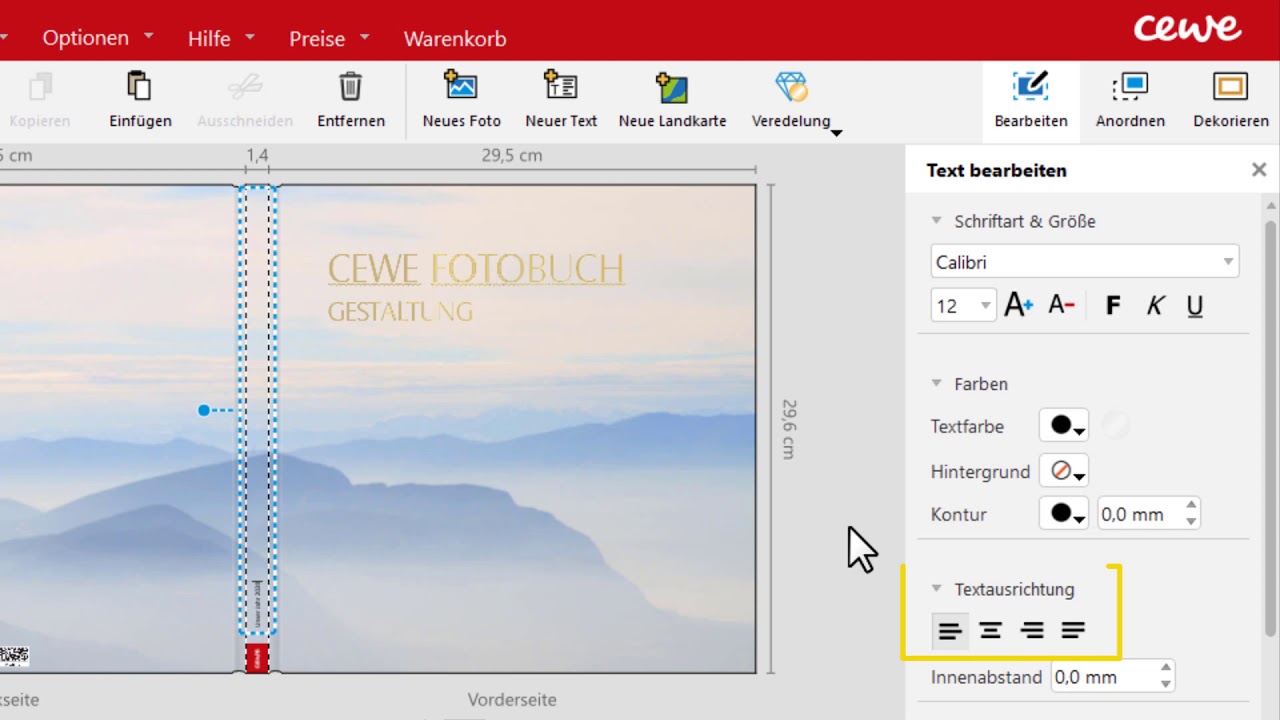The height and width of the screenshot is (720, 1280).
Task: Collapse the Schriftart & Größe section
Action: pyautogui.click(x=937, y=221)
